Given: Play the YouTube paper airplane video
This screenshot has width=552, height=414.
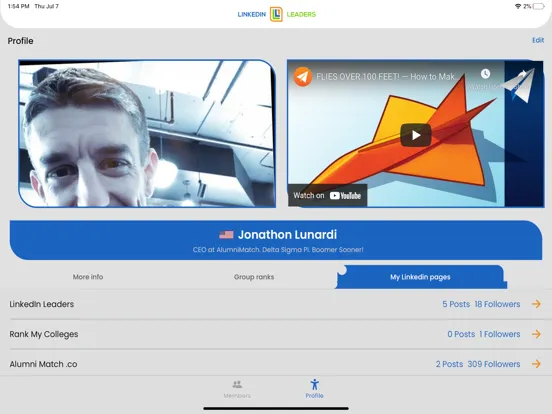Looking at the screenshot, I should point(416,135).
